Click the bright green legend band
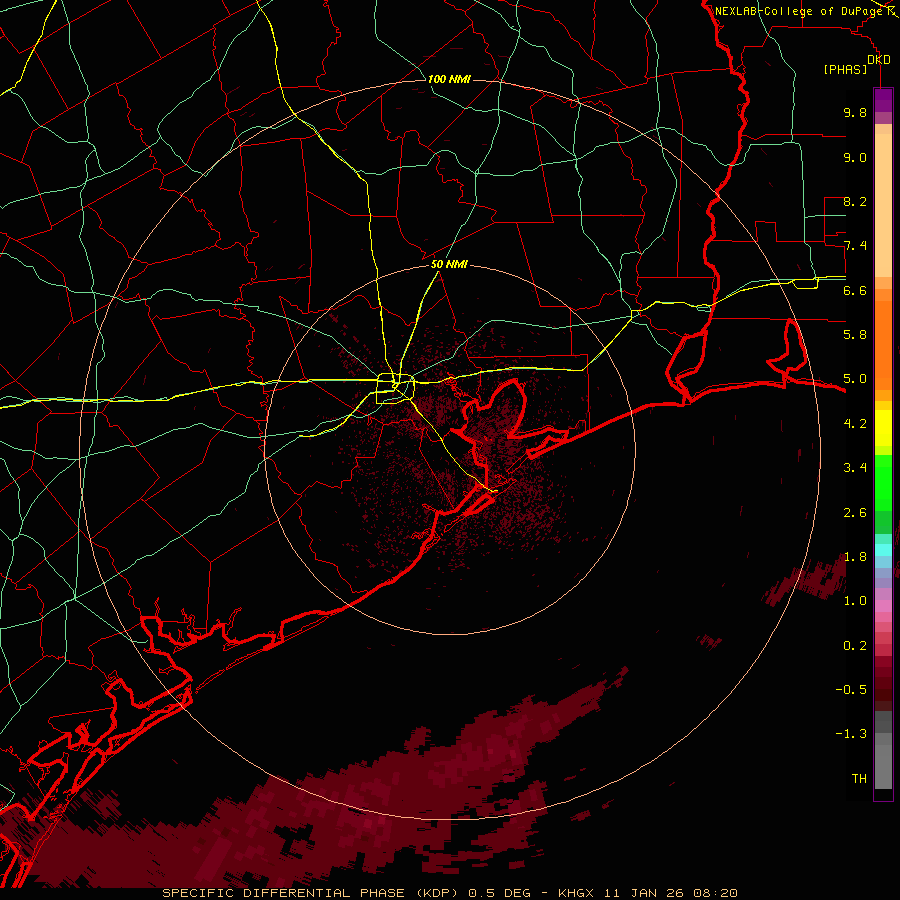The height and width of the screenshot is (900, 900). 883,483
